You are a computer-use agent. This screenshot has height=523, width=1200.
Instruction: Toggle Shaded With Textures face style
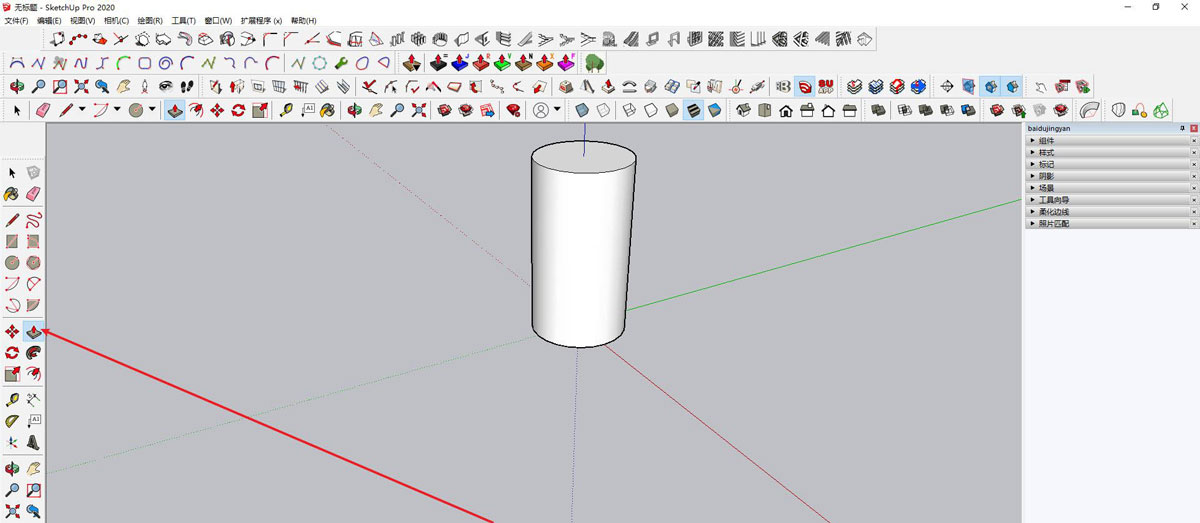click(693, 110)
